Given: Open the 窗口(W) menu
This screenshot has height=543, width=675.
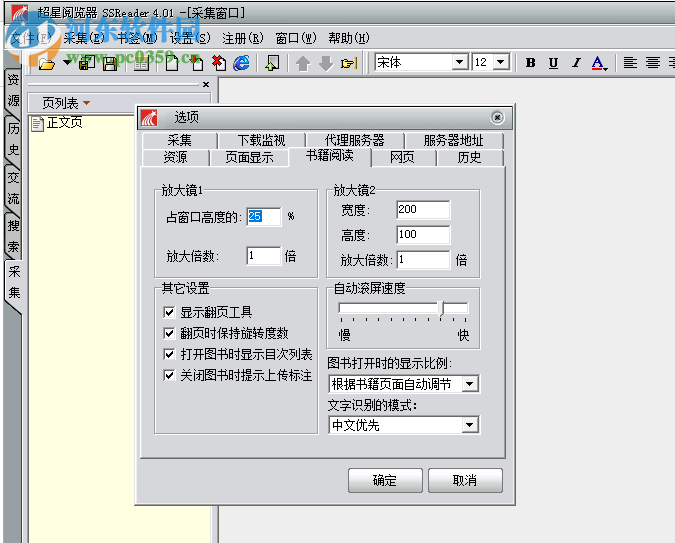Looking at the screenshot, I should pyautogui.click(x=296, y=38).
